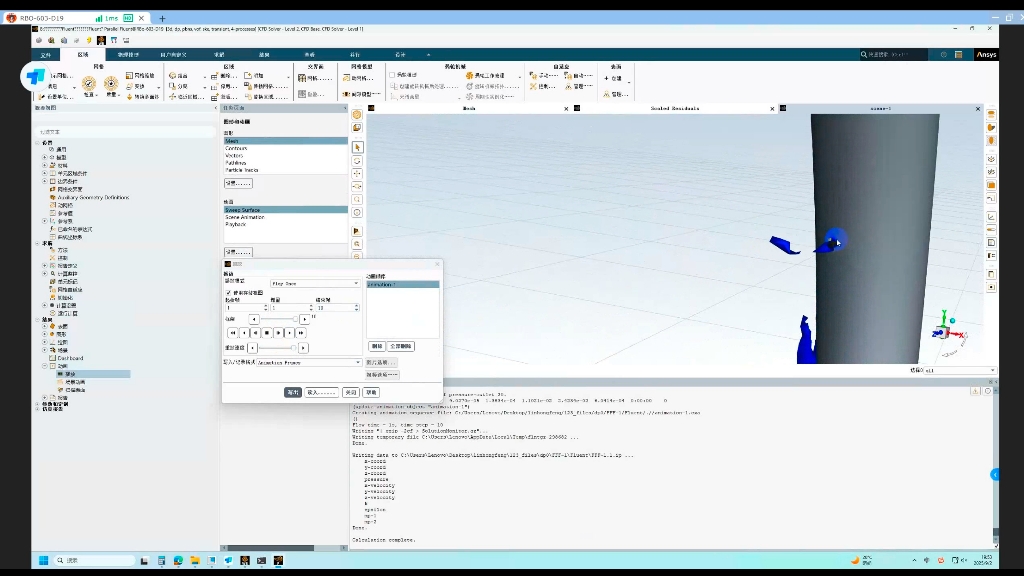The height and width of the screenshot is (576, 1024).
Task: Open the Animation Frames format dropdown
Action: (x=309, y=362)
